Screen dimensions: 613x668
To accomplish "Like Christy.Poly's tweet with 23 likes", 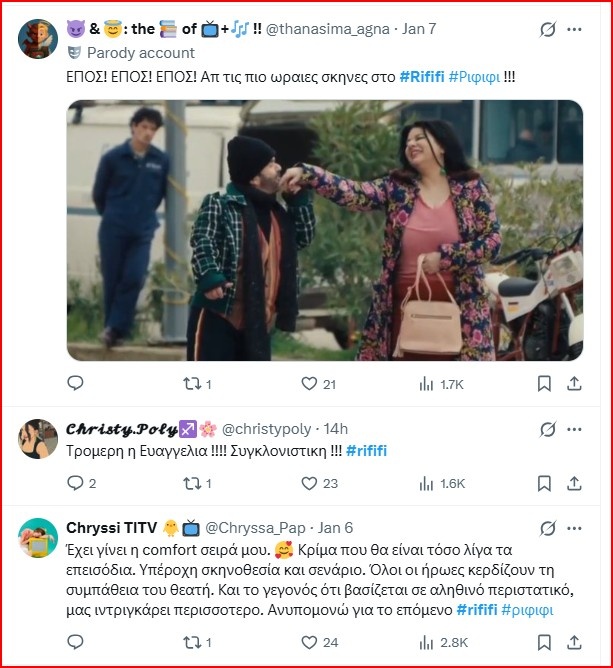I will tap(310, 484).
